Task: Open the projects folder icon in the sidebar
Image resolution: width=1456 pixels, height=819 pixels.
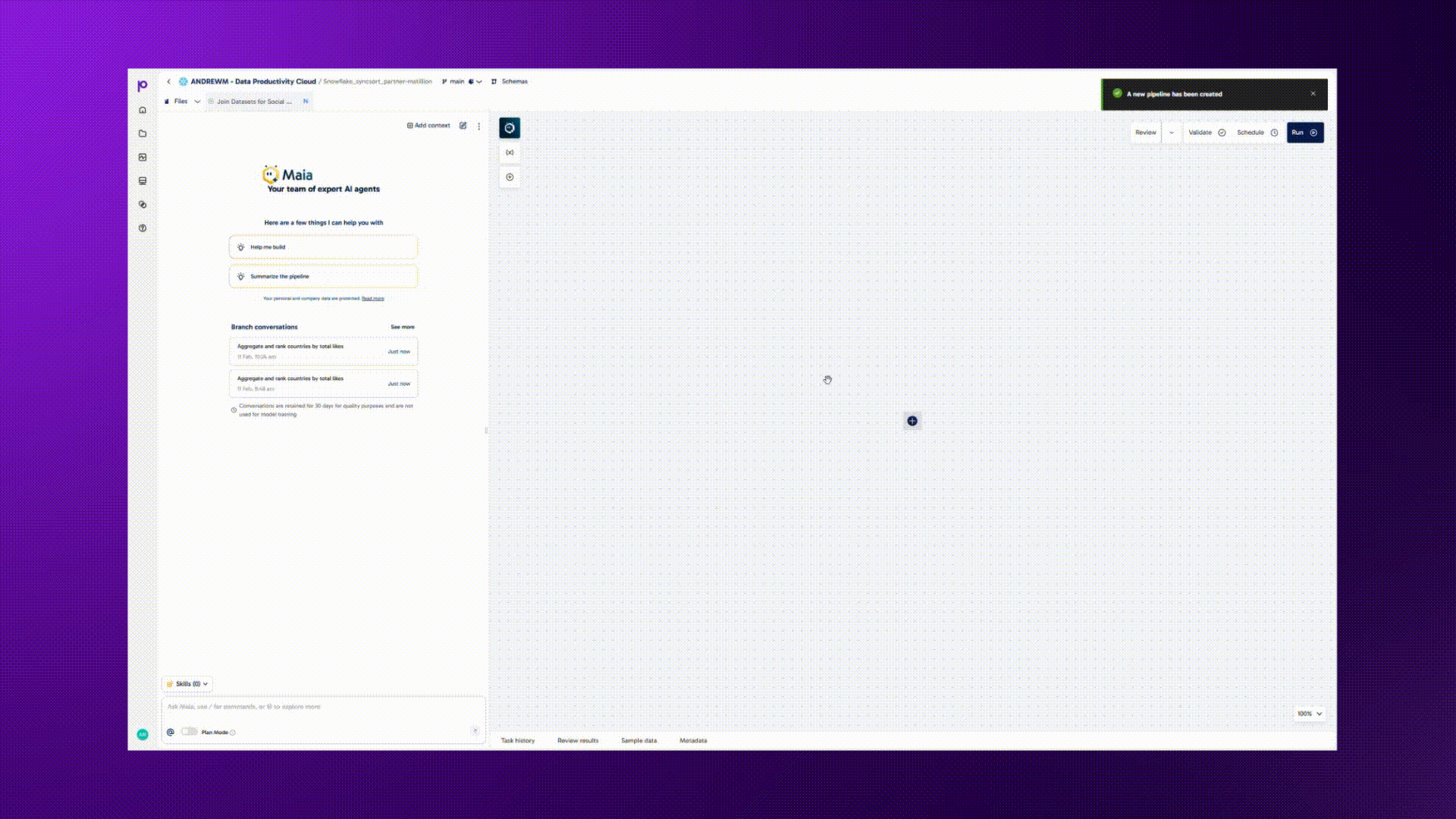Action: coord(143,133)
